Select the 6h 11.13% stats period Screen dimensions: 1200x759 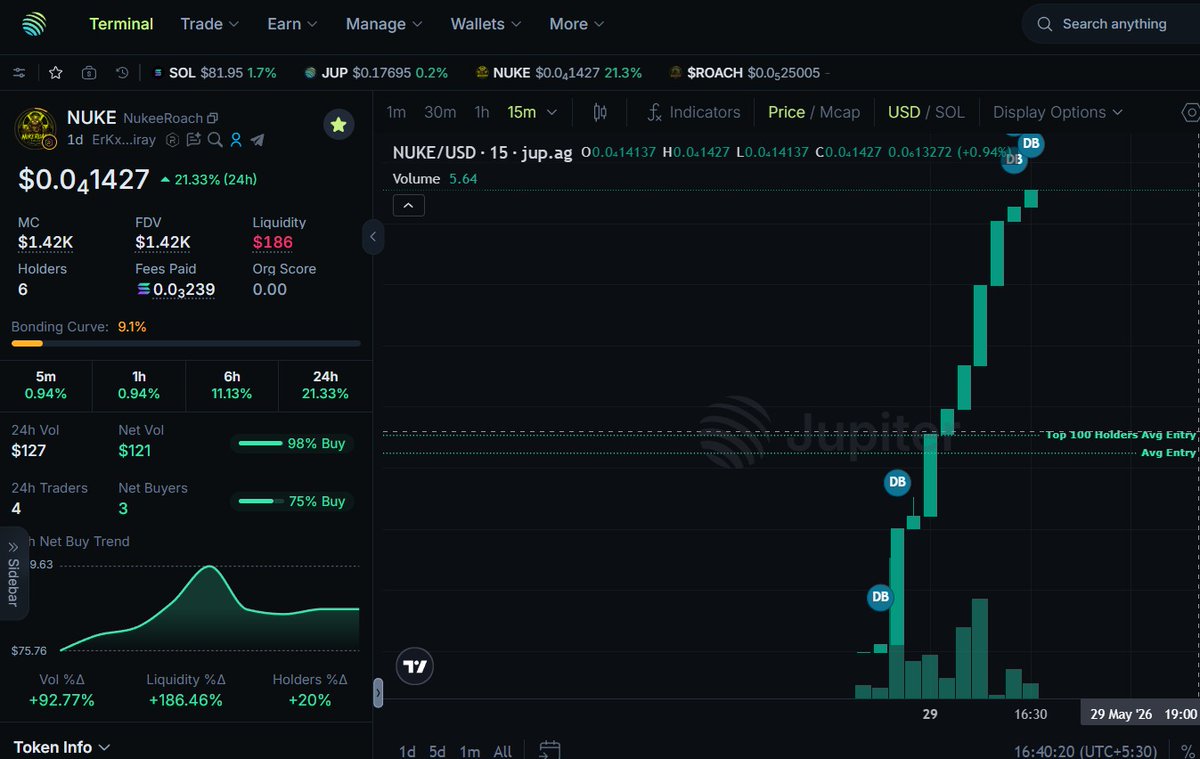coord(232,385)
